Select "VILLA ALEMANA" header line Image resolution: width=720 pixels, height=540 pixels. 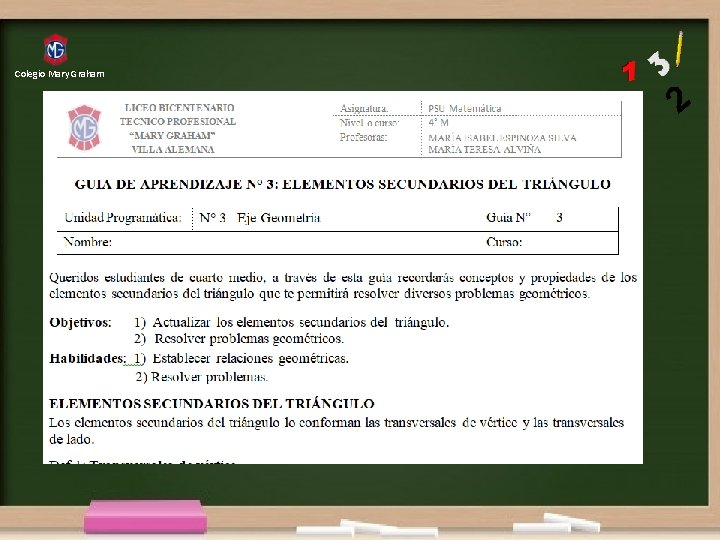173,149
